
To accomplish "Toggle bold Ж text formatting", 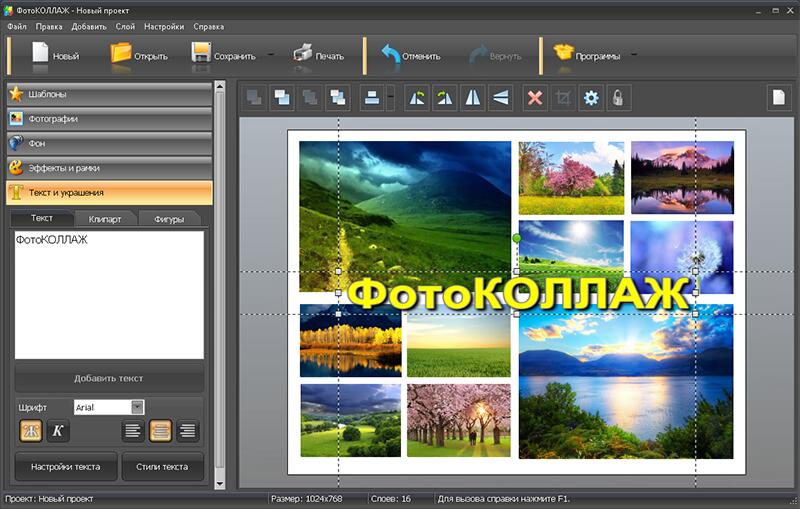I will 31,431.
